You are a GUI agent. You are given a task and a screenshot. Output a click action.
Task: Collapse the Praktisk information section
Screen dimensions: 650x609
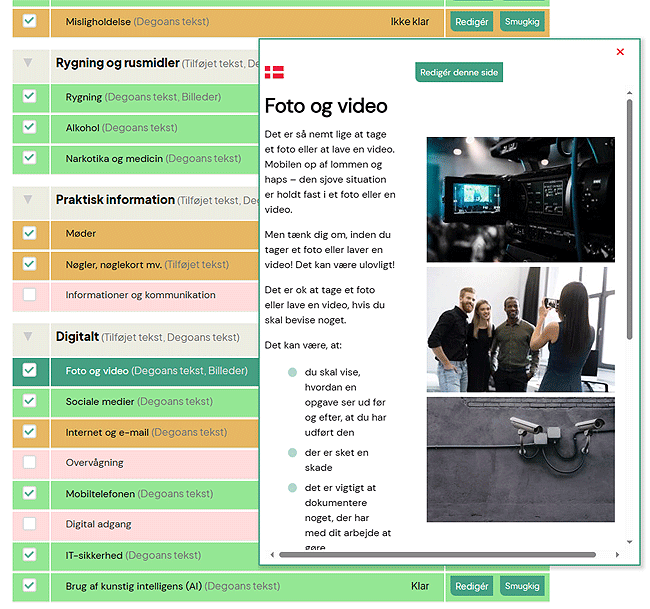pyautogui.click(x=28, y=200)
